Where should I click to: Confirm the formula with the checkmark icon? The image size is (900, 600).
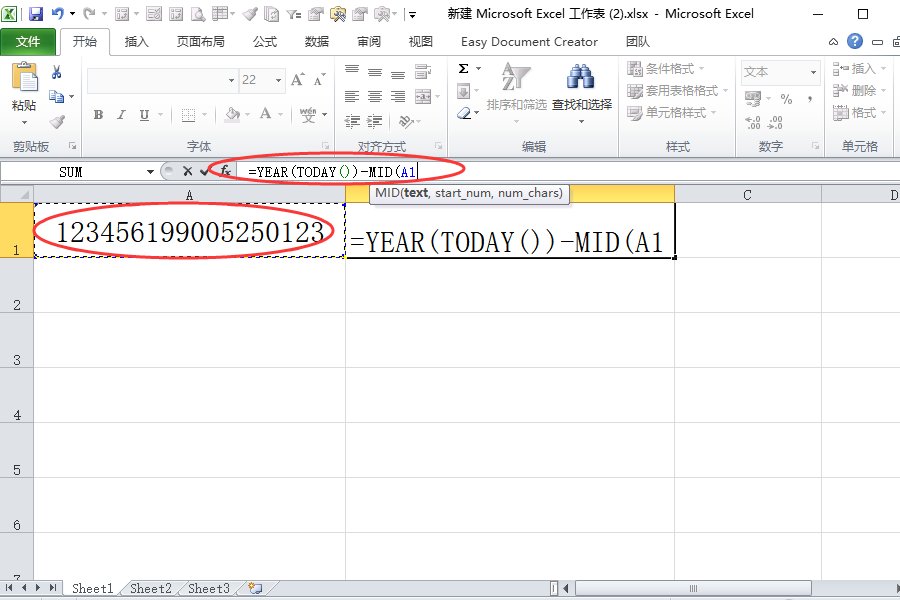click(205, 171)
